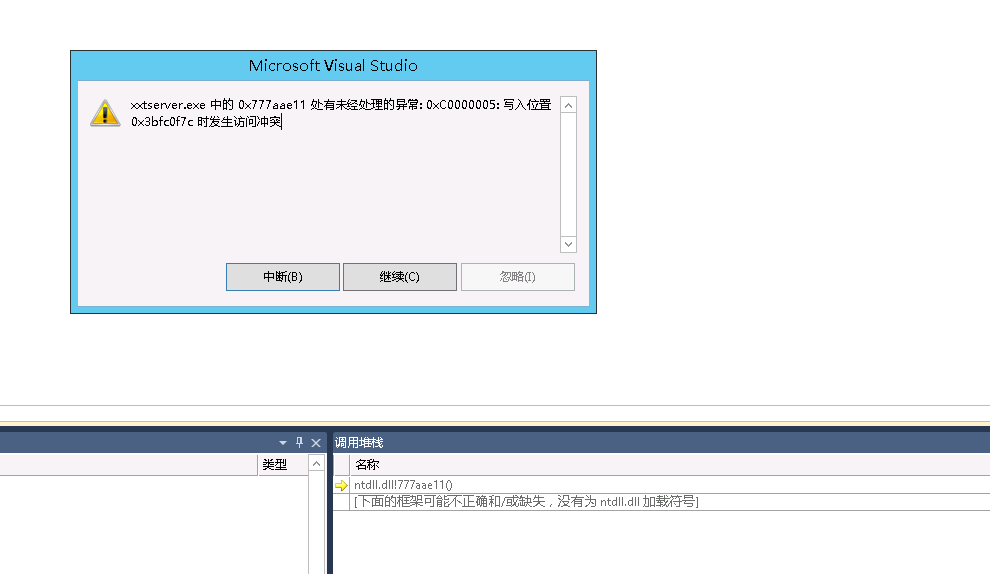The width and height of the screenshot is (990, 574).
Task: Select the ntdll.dll!777aae11() stack frame row
Action: (x=661, y=485)
